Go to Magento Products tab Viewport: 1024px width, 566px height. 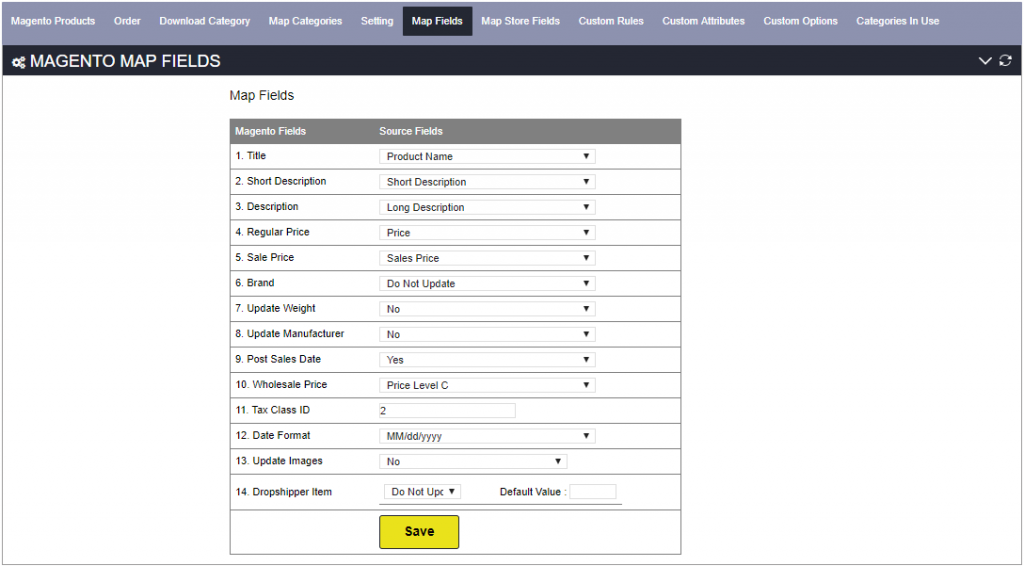point(53,21)
